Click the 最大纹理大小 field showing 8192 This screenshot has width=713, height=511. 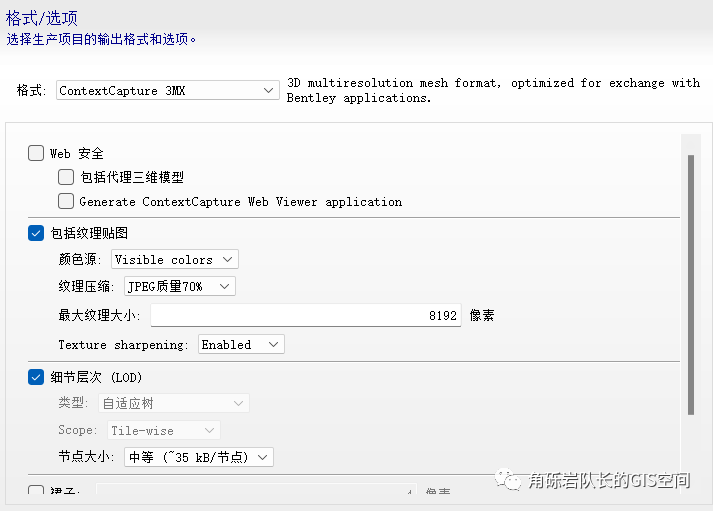[x=307, y=315]
